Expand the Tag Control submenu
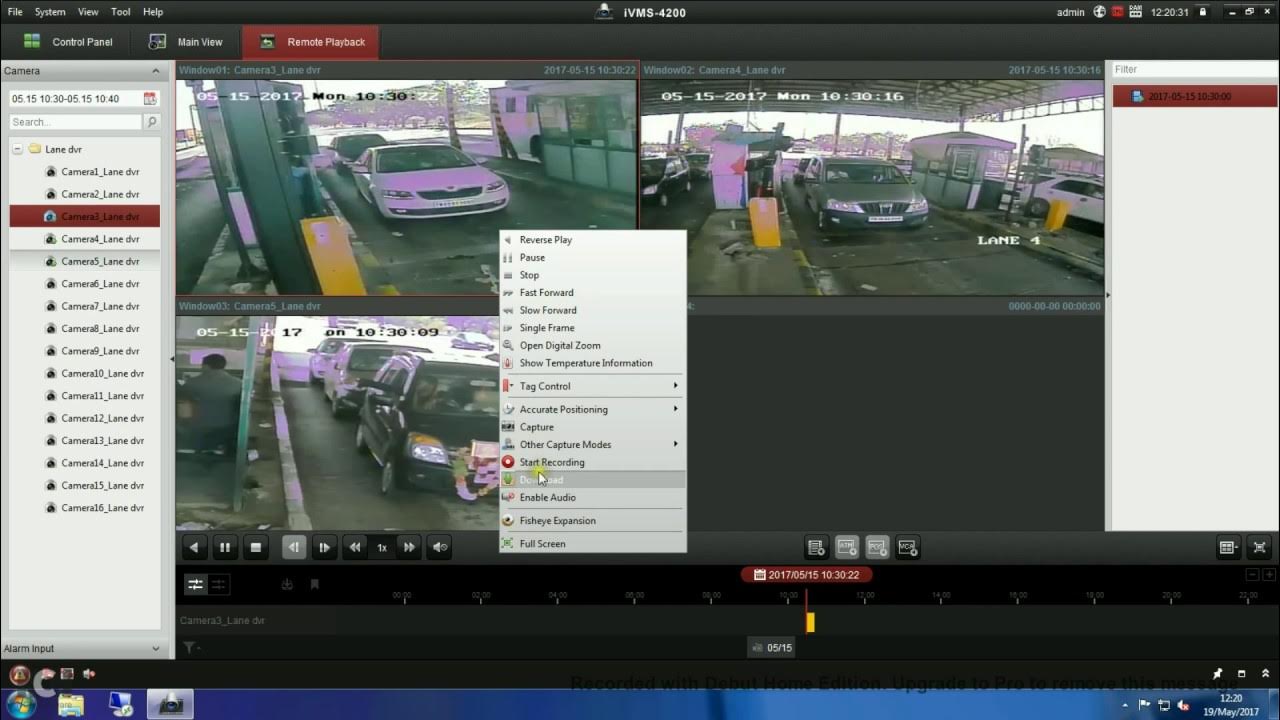Screen dimensions: 1280x720 593,386
